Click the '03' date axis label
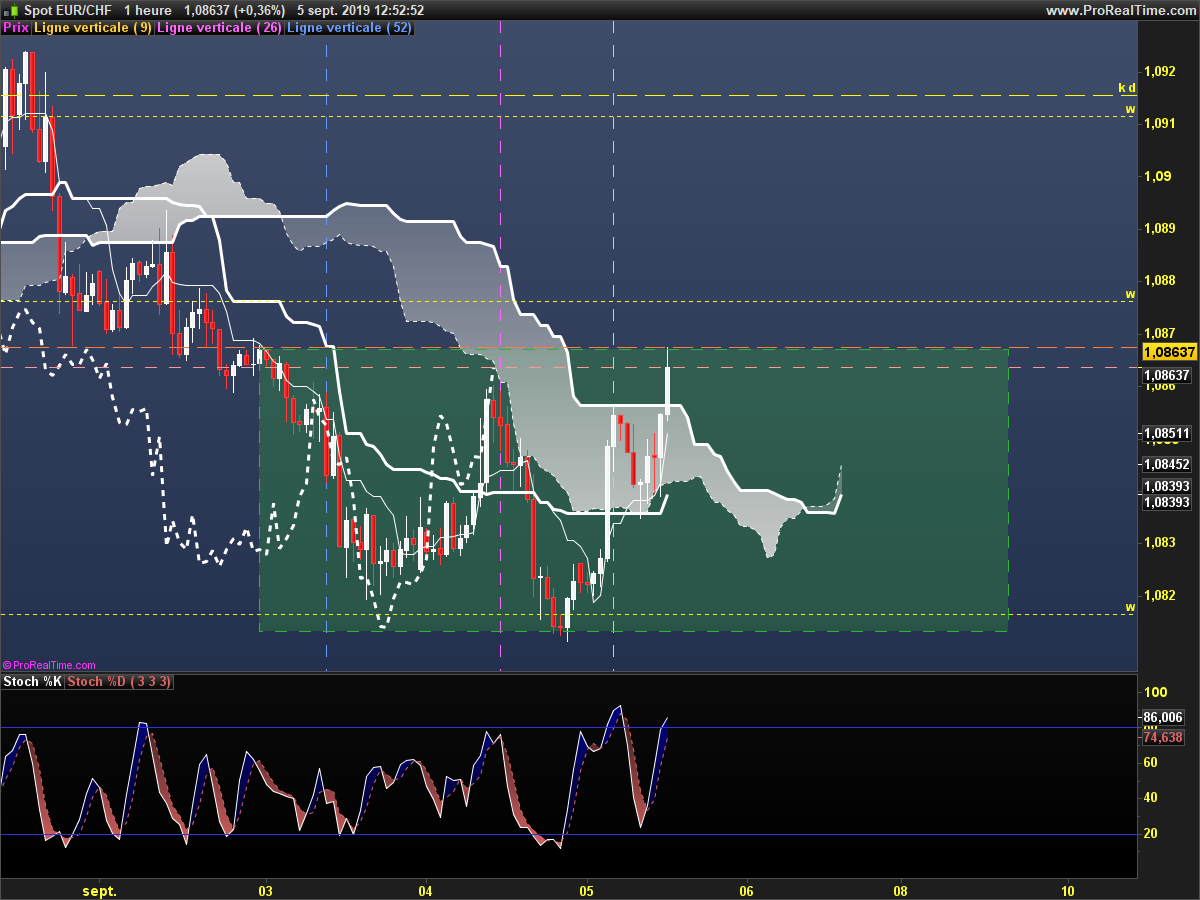This screenshot has width=1200, height=900. 266,890
